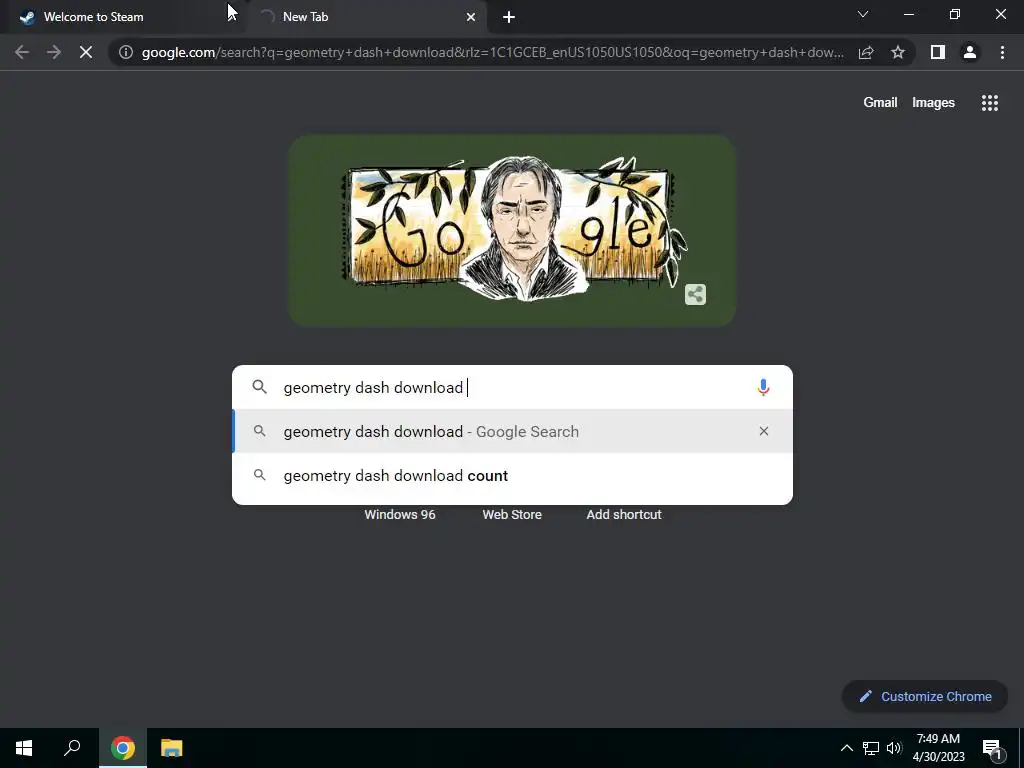Open the notification center

tap(992, 748)
